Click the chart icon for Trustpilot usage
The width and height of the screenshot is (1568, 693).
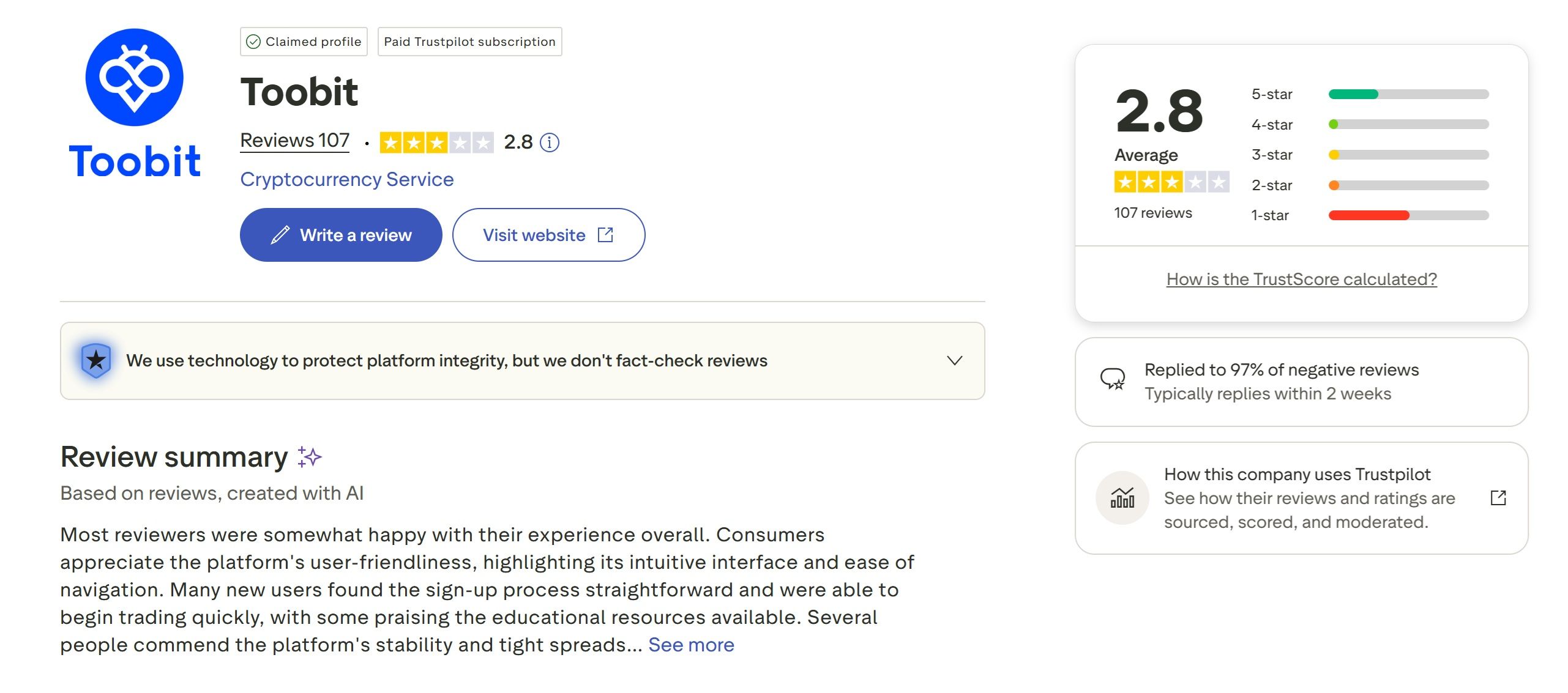pos(1122,498)
